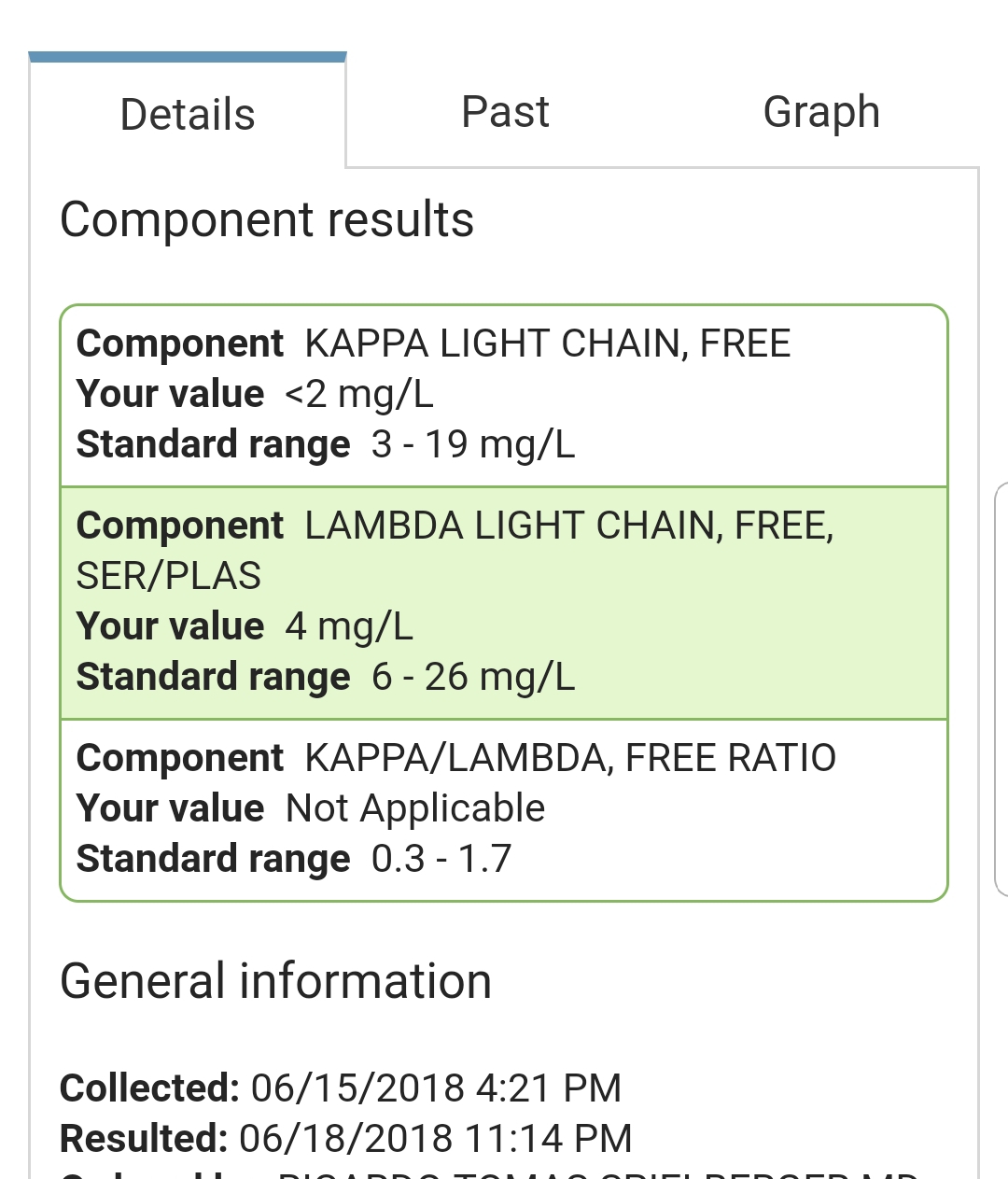Click the Not Applicable ratio value
The image size is (1008, 1179).
point(415,808)
